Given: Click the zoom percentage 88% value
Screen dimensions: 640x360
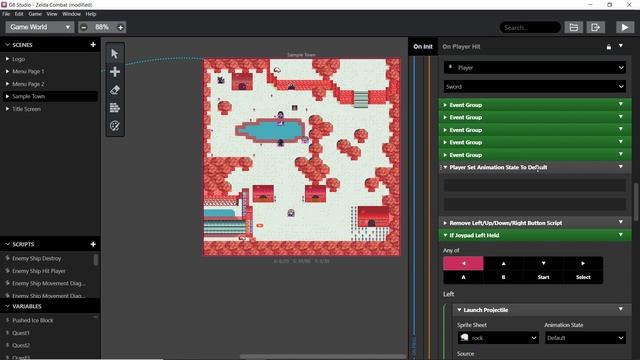Looking at the screenshot, I should 102,27.
